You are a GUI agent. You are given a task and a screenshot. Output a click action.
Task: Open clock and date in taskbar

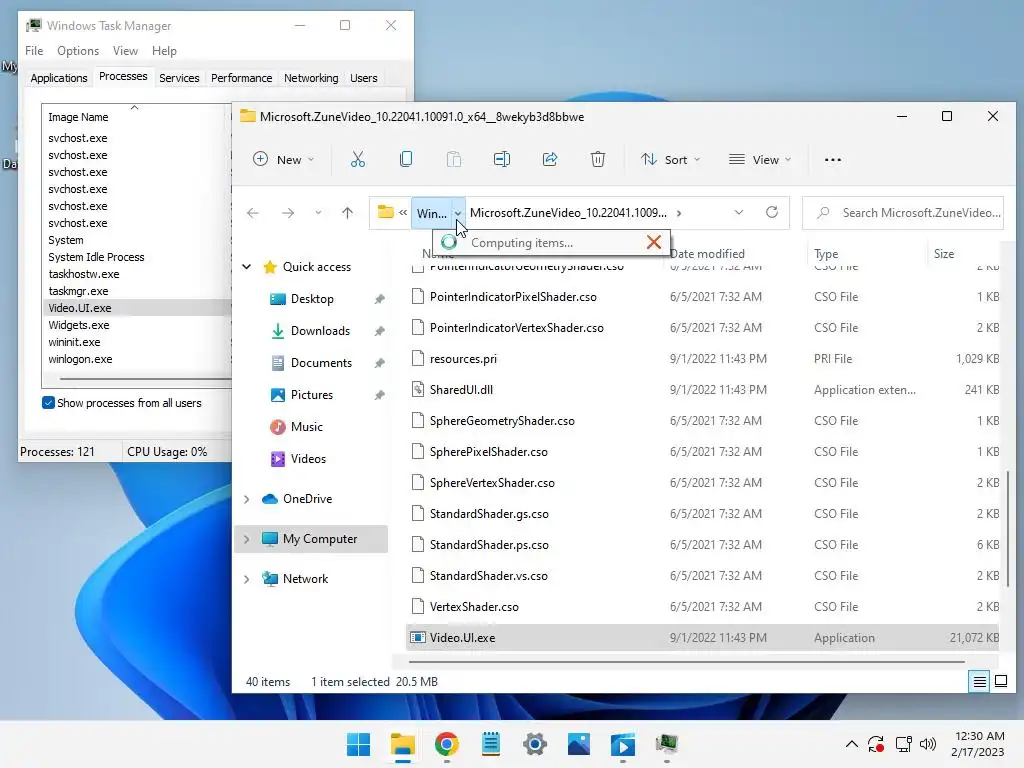click(x=978, y=744)
